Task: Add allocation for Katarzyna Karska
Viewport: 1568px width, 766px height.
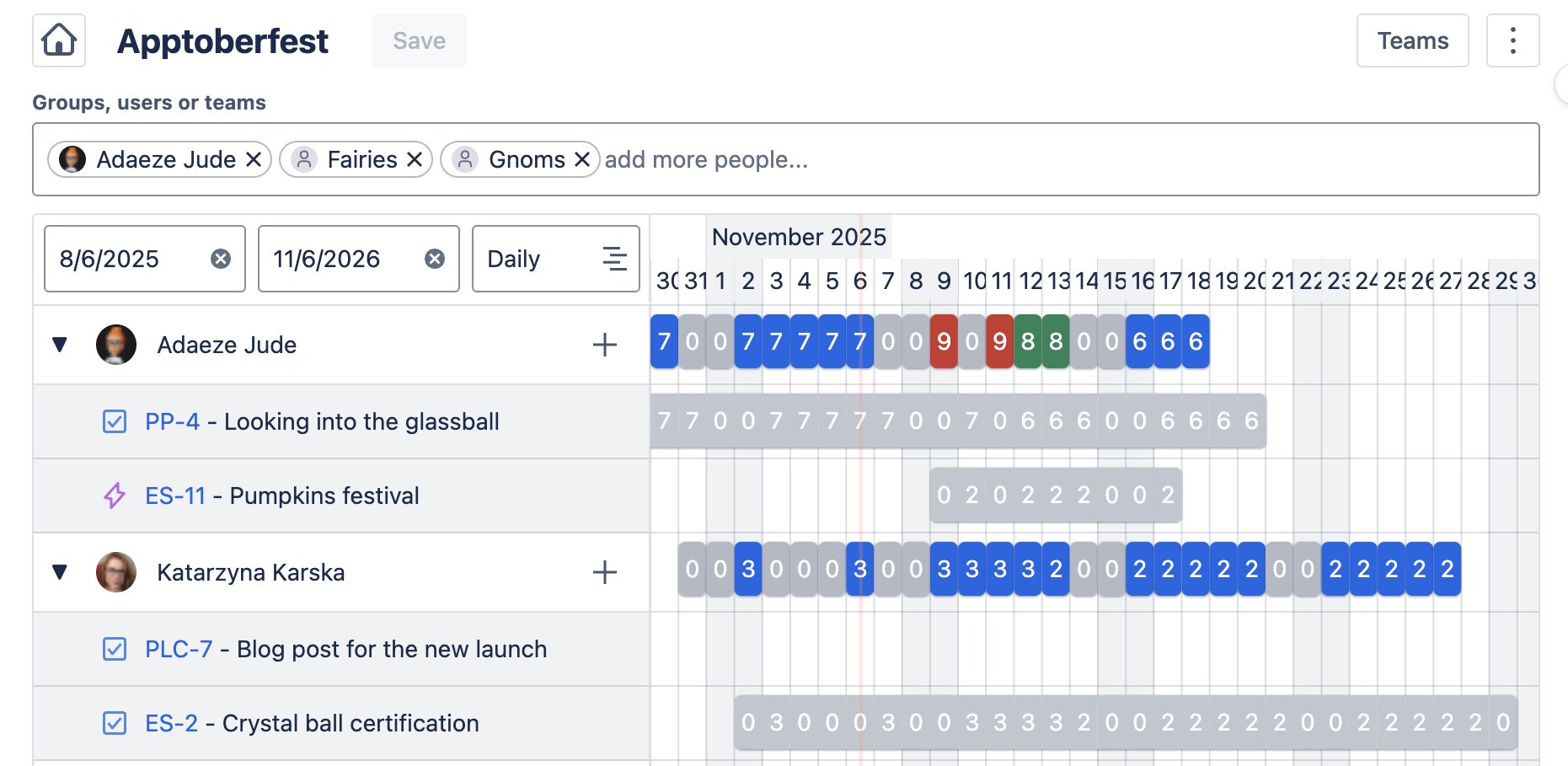Action: point(604,572)
